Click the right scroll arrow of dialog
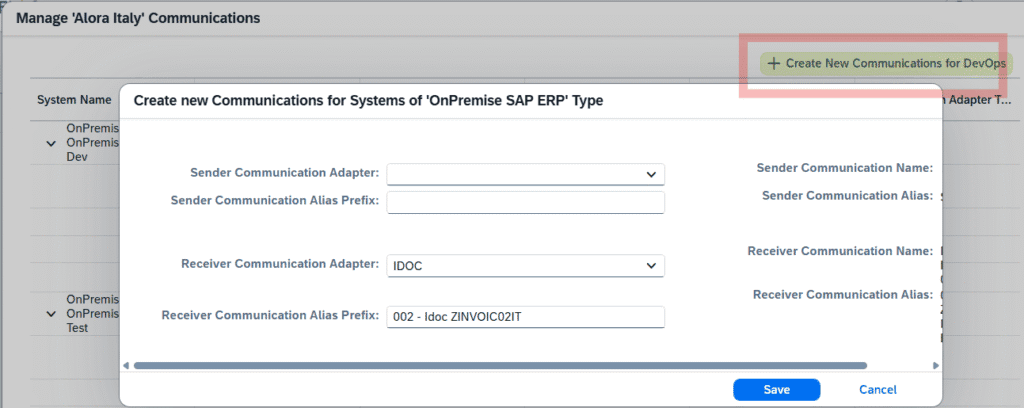Viewport: 1024px width, 408px height. coord(935,366)
